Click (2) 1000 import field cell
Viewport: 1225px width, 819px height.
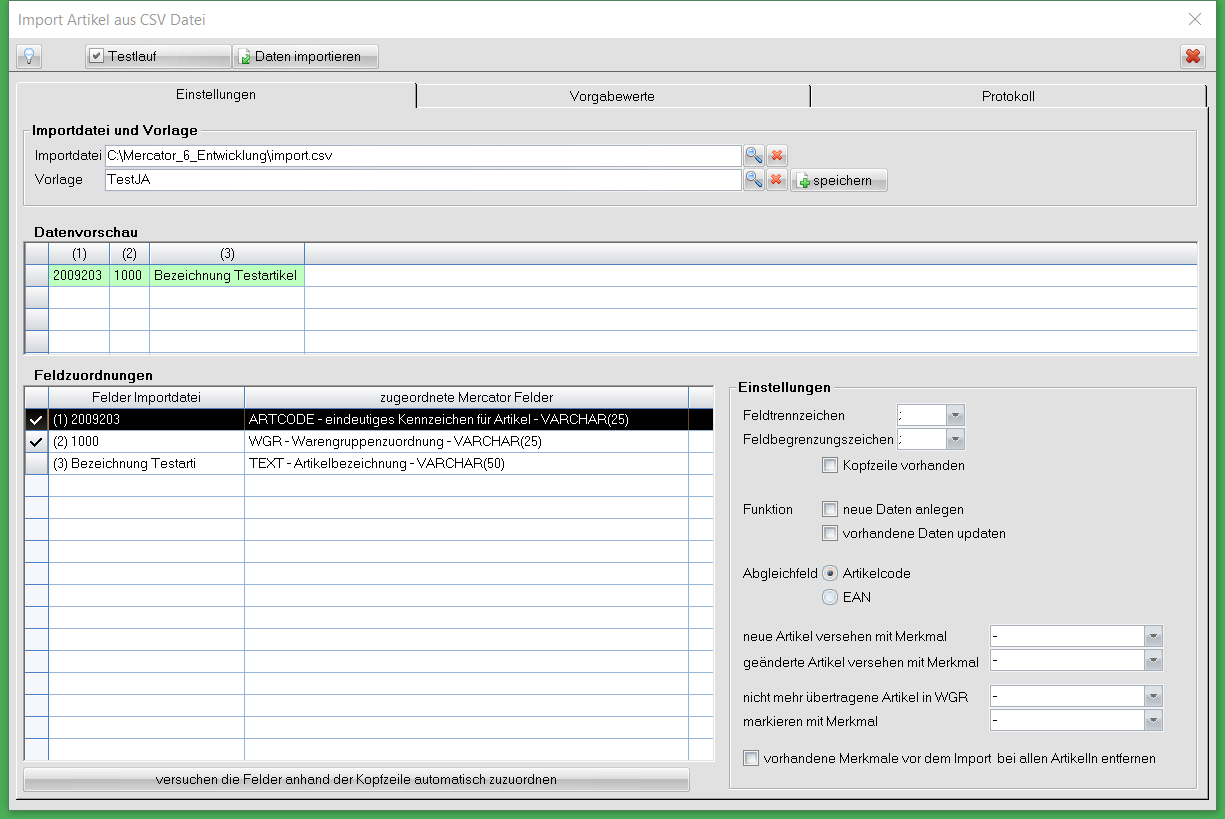pyautogui.click(x=146, y=442)
